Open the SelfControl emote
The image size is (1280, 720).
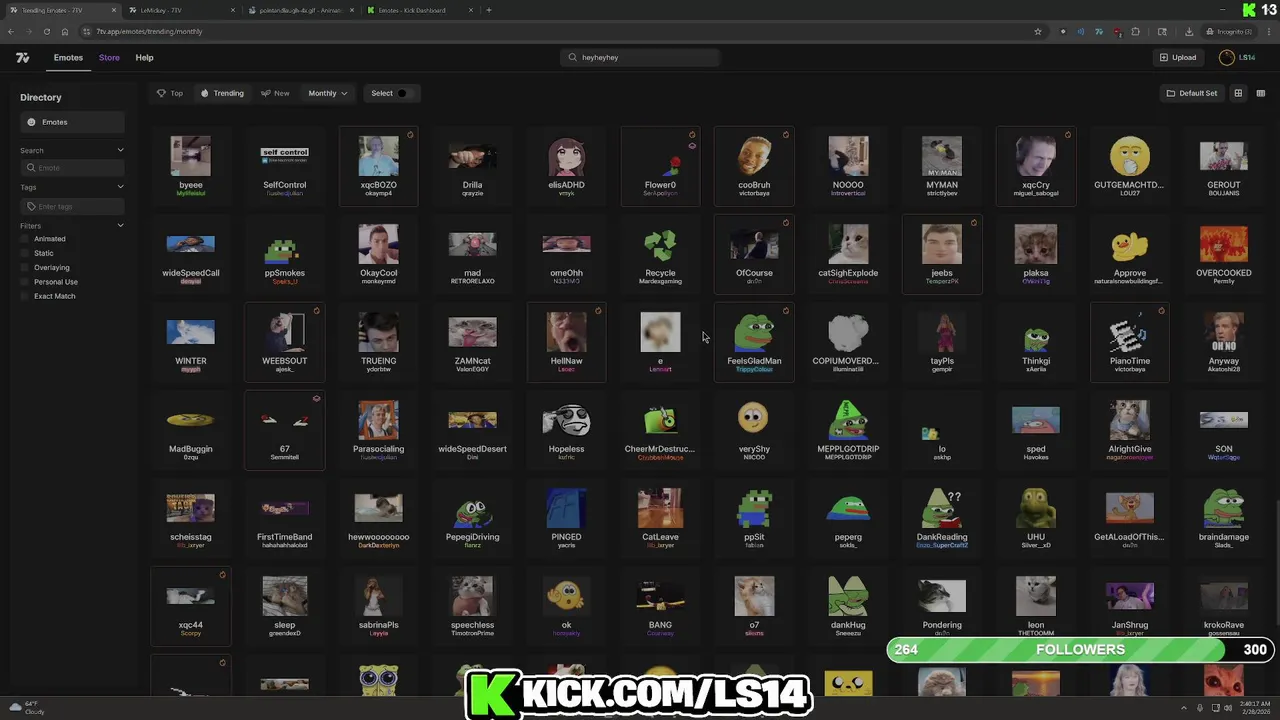[284, 166]
